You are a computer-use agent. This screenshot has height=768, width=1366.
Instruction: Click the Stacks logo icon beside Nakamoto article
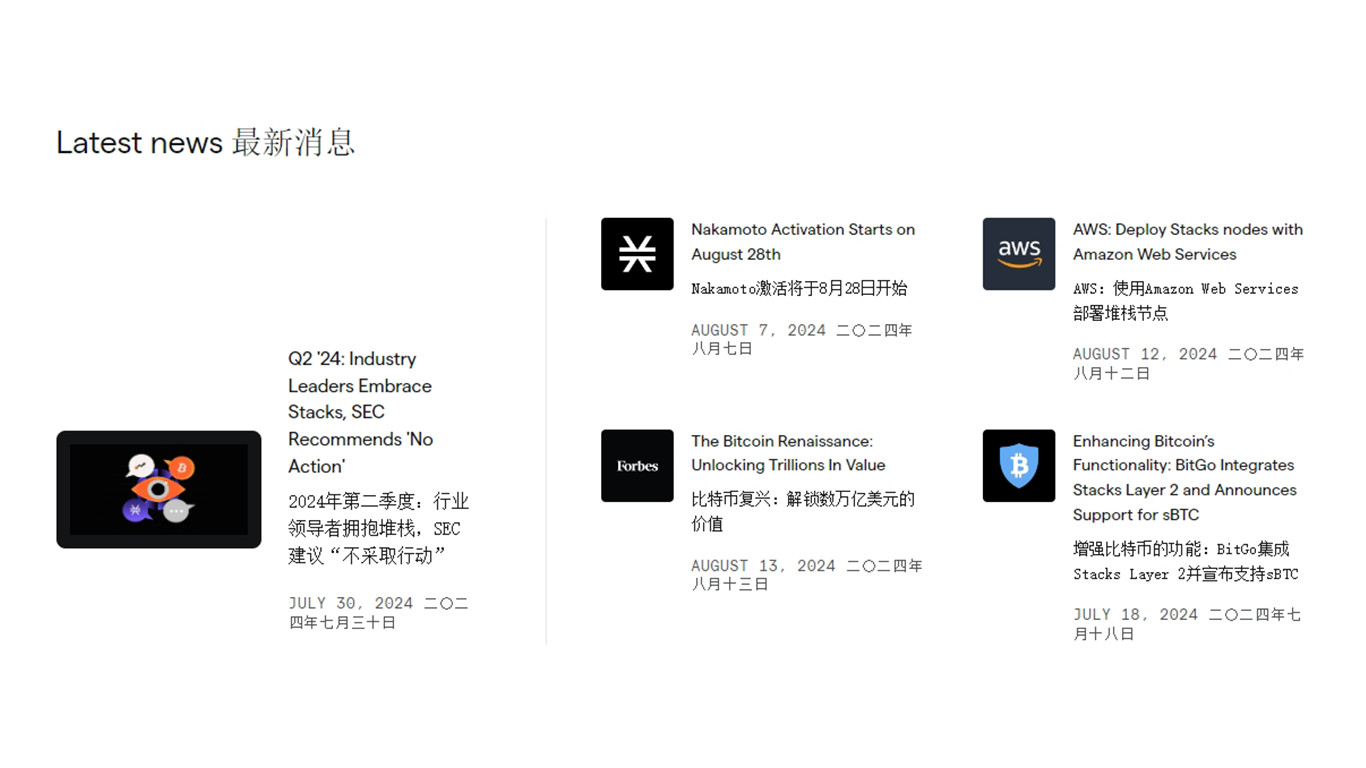637,254
